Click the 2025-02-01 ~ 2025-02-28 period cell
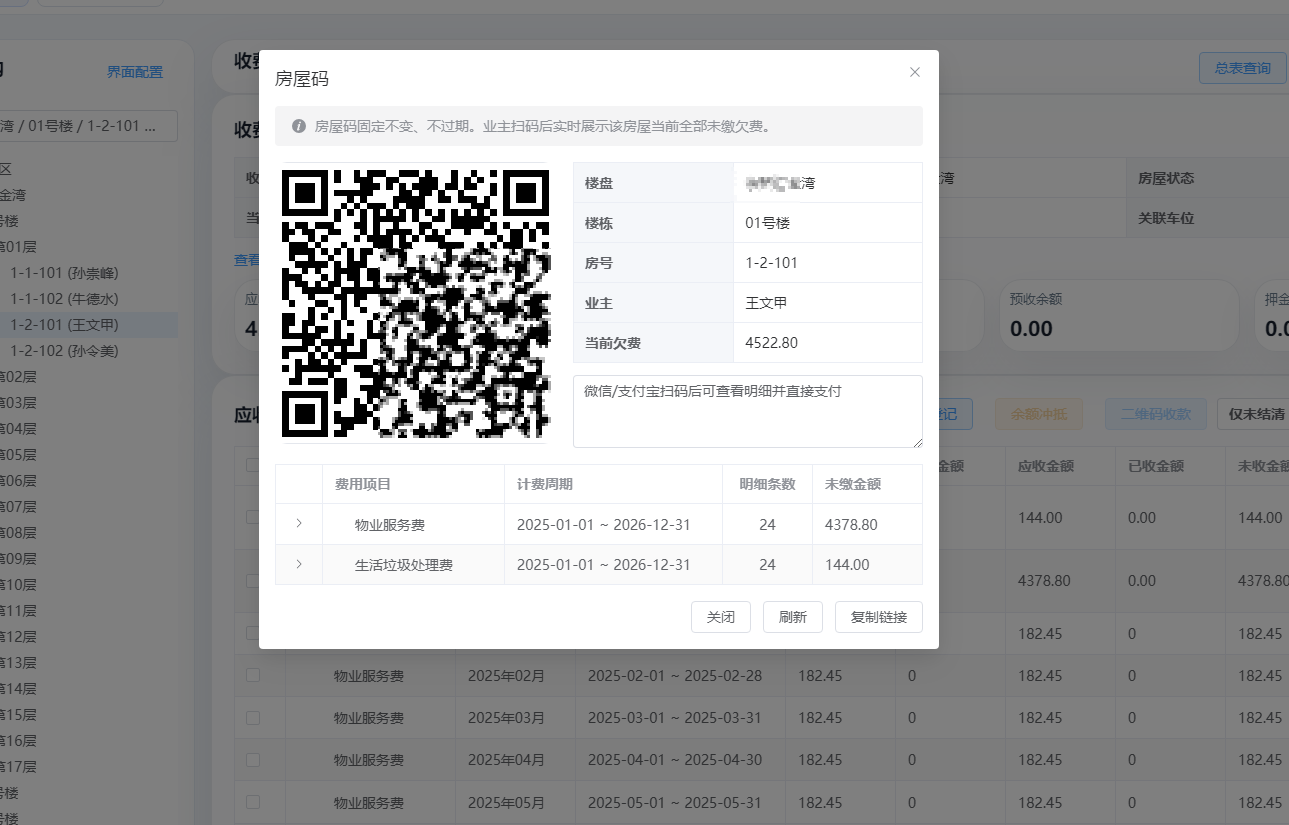This screenshot has width=1289, height=825. point(675,676)
